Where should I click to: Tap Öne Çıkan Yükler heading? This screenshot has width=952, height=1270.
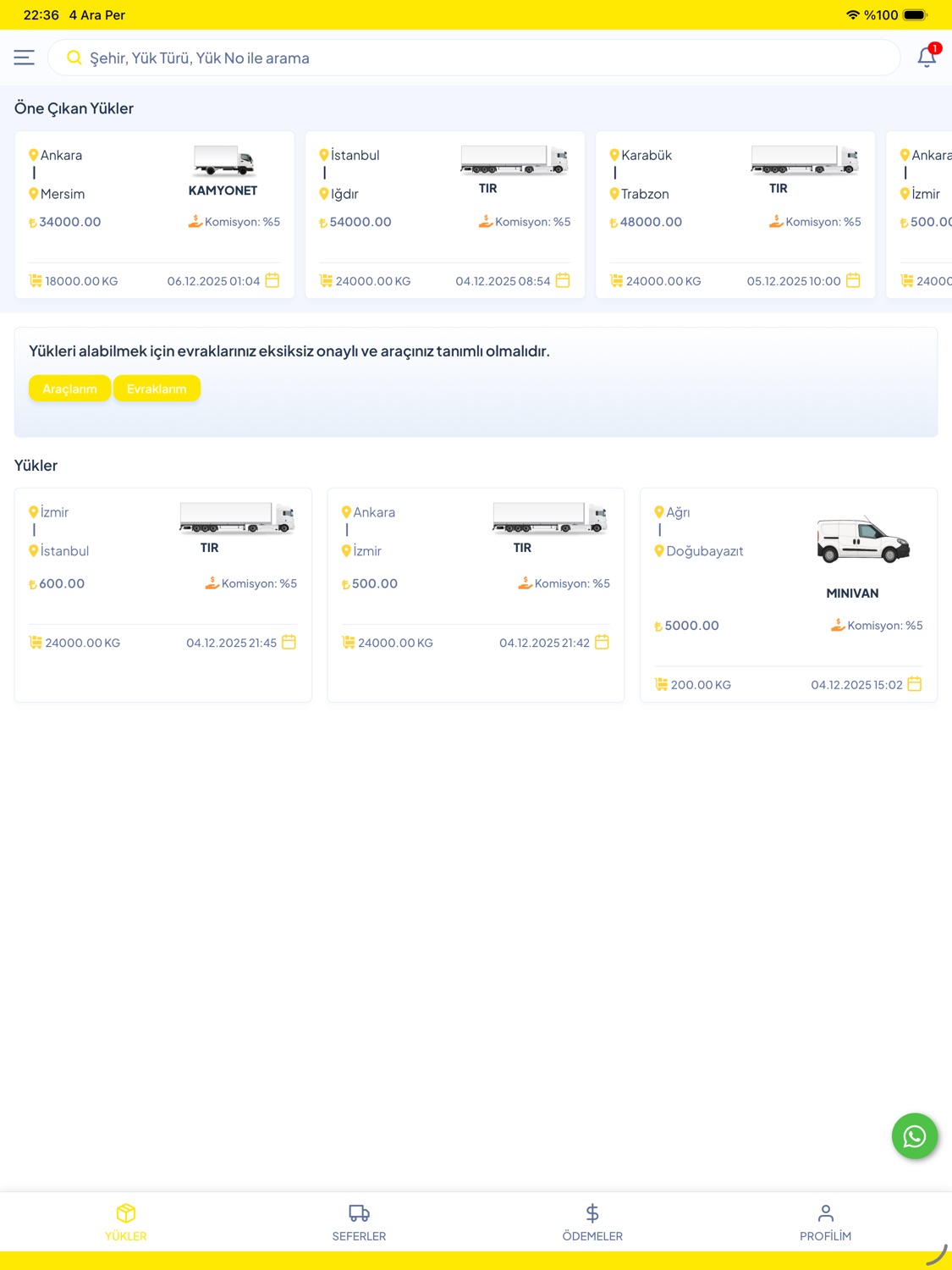(x=74, y=108)
